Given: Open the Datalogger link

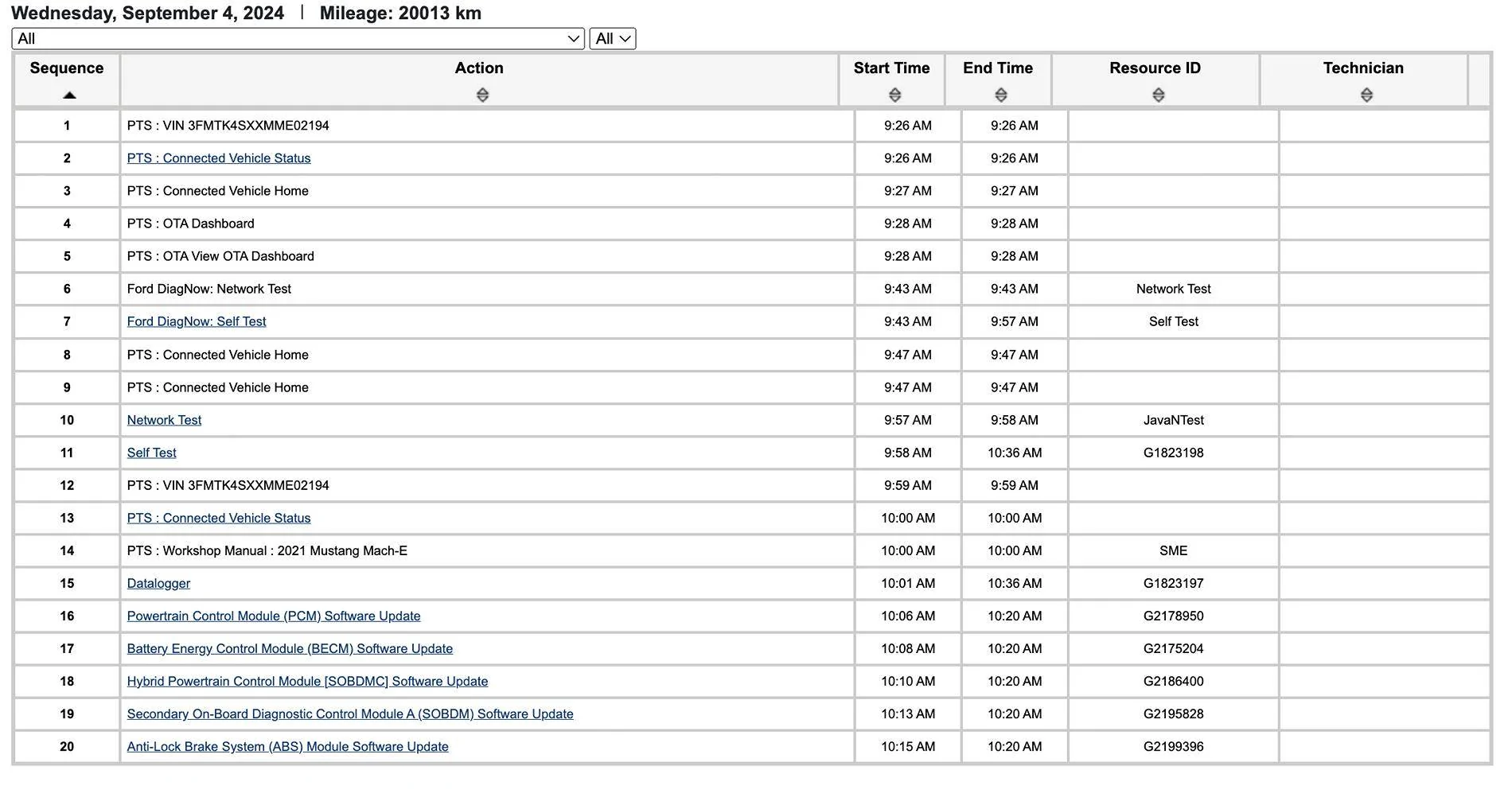Looking at the screenshot, I should point(158,583).
